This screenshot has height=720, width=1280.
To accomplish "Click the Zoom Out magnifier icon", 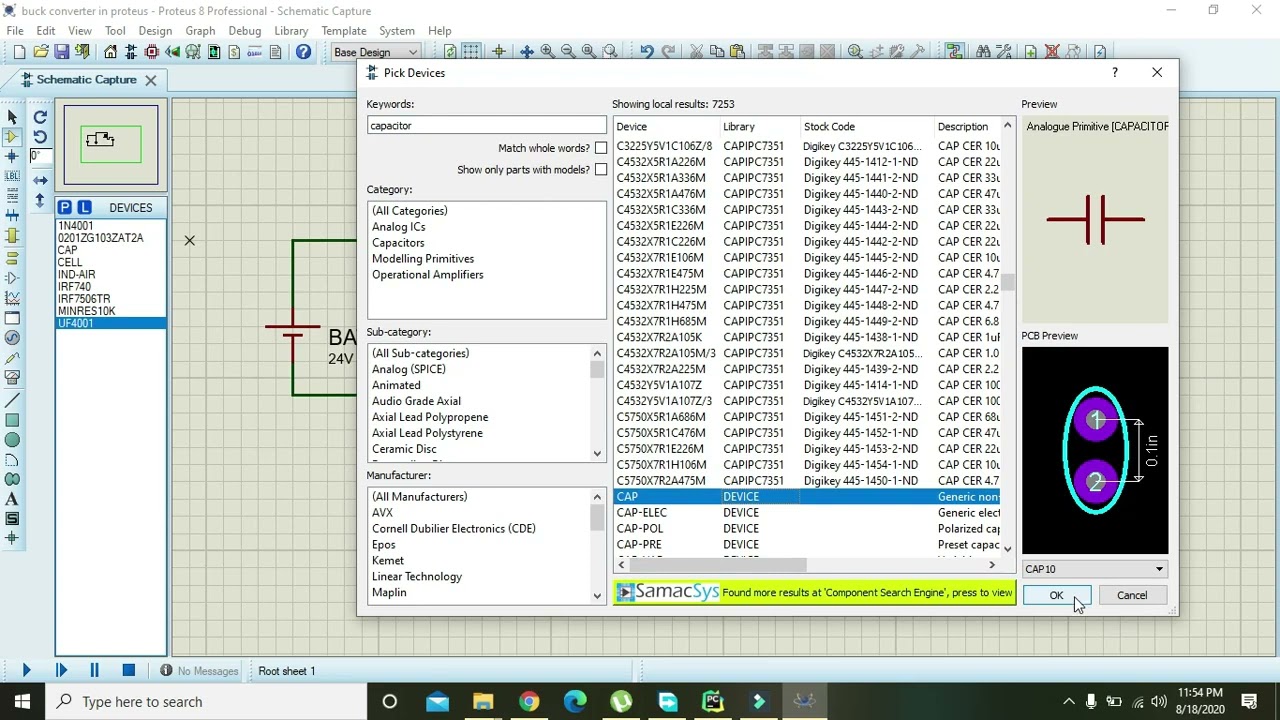I will [x=568, y=52].
